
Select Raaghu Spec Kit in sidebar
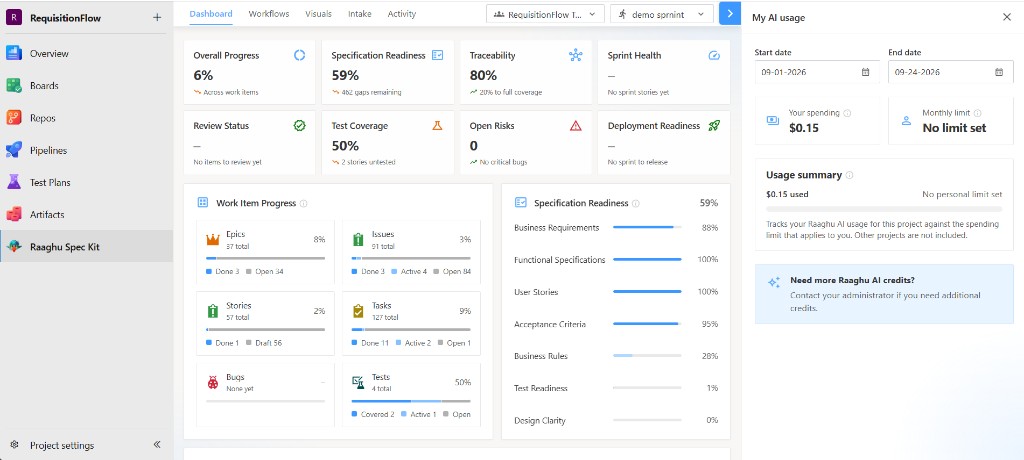click(86, 246)
